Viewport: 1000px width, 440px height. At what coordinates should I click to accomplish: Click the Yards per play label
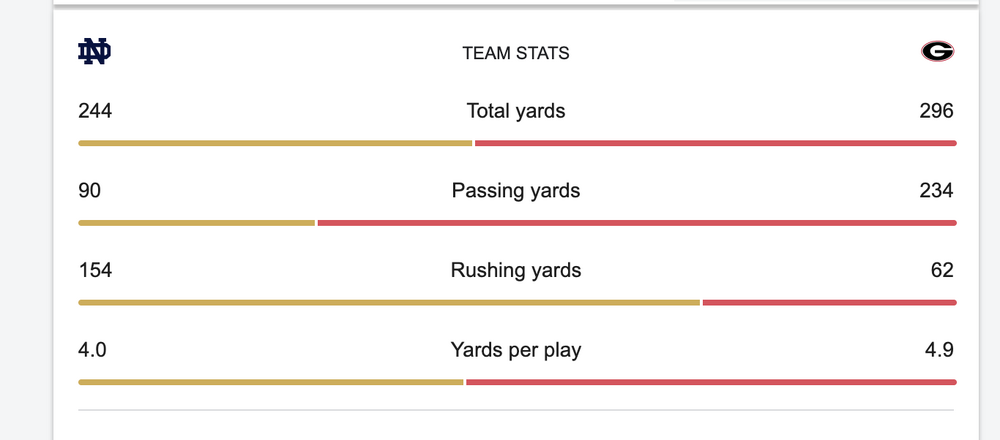tap(516, 350)
